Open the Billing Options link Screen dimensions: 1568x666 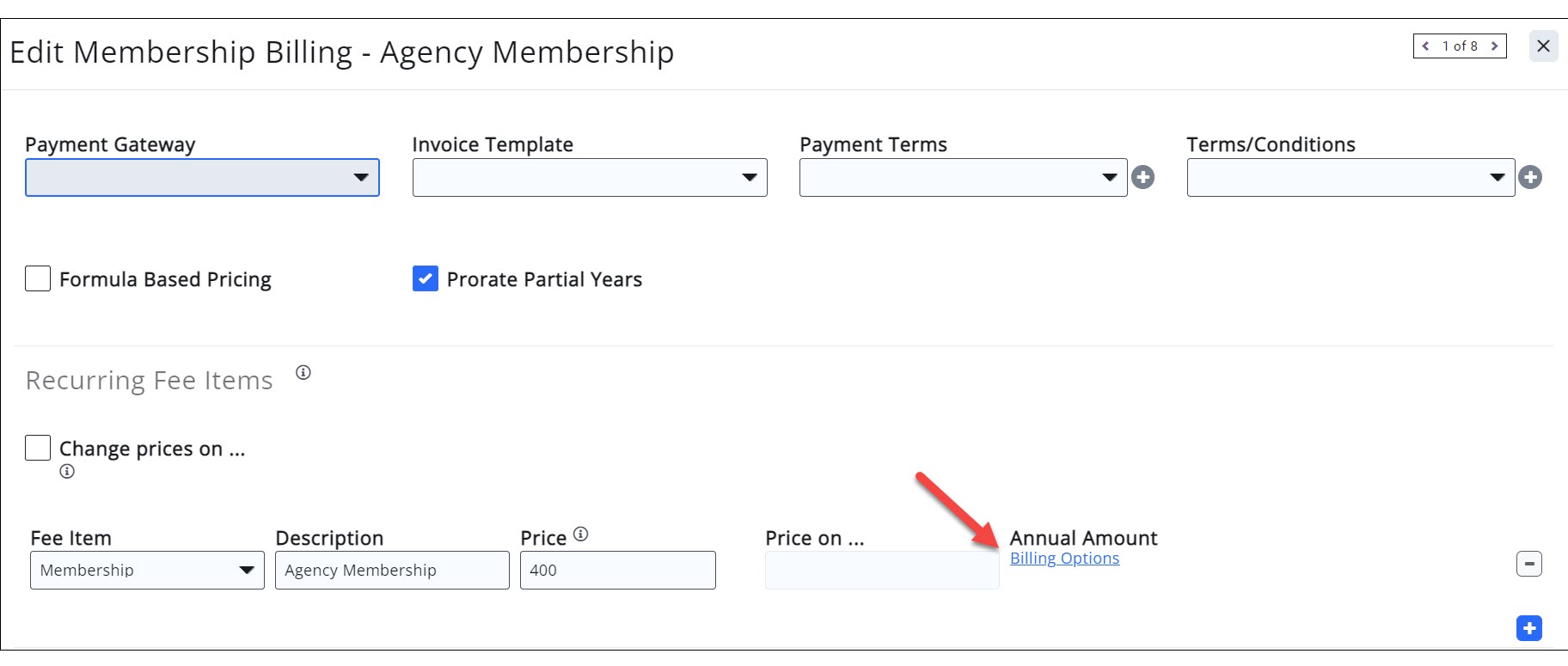click(1064, 559)
